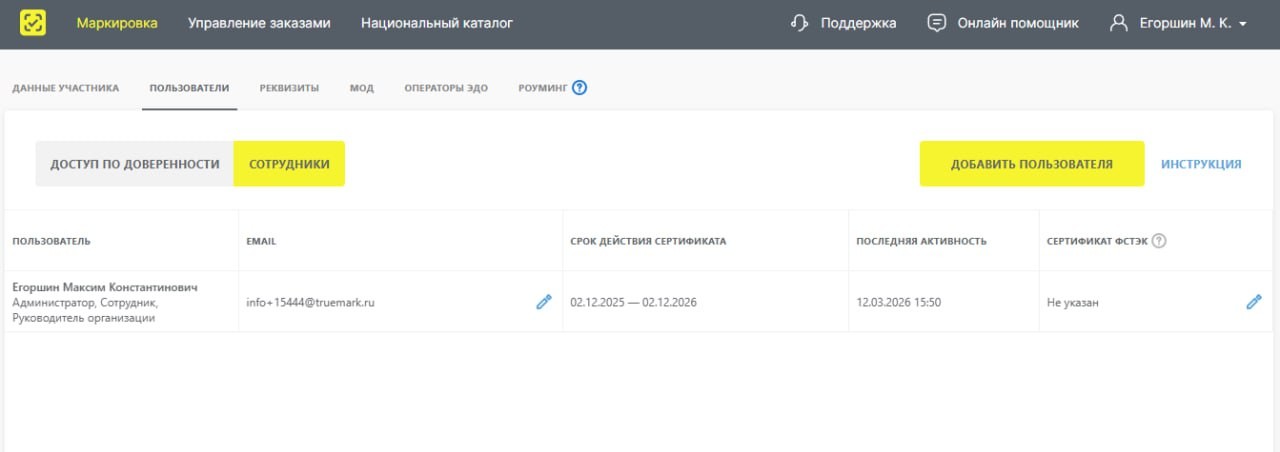Click the user profile avatar icon
Image resolution: width=1280 pixels, height=452 pixels.
[1119, 23]
